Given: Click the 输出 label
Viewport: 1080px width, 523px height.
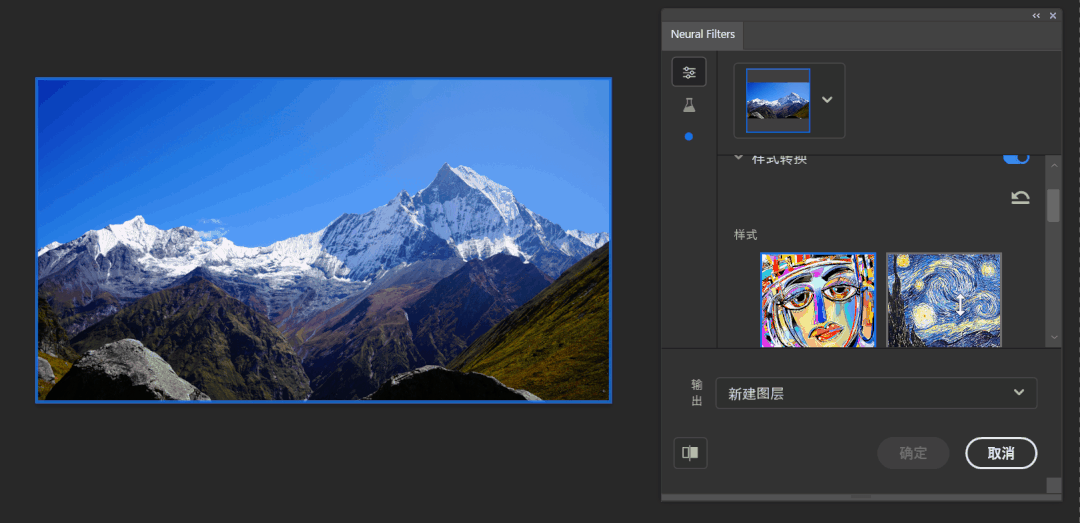Looking at the screenshot, I should pos(697,393).
